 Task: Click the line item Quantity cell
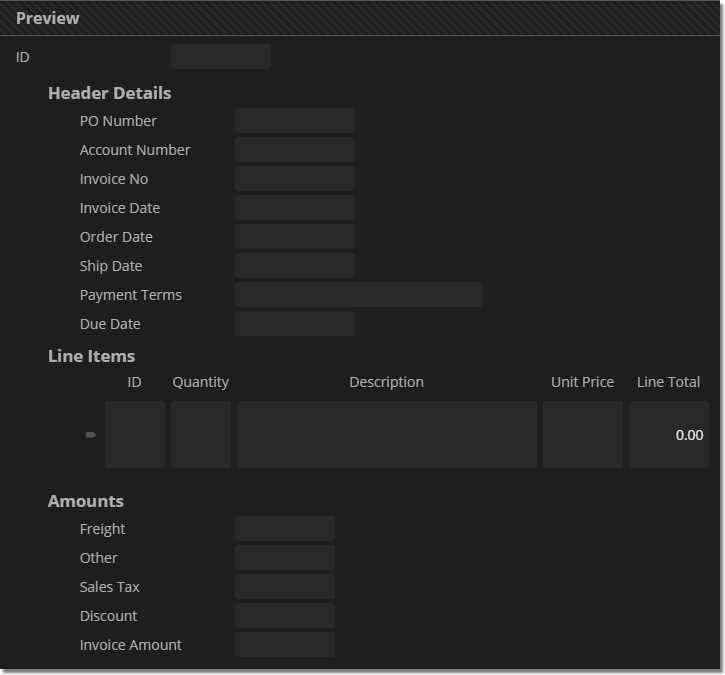click(x=201, y=435)
